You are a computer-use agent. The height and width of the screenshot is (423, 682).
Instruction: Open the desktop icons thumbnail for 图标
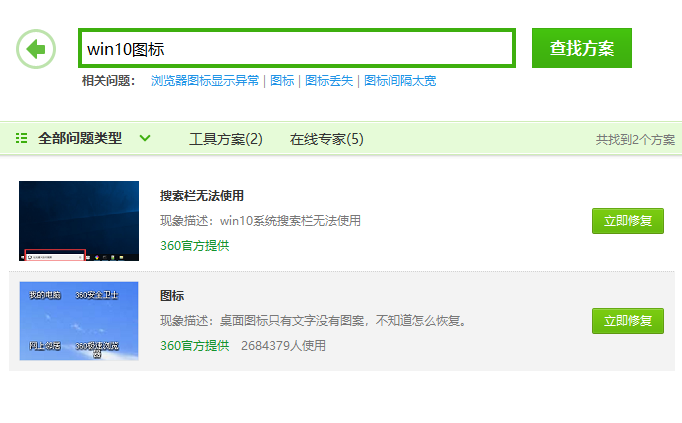[x=79, y=321]
